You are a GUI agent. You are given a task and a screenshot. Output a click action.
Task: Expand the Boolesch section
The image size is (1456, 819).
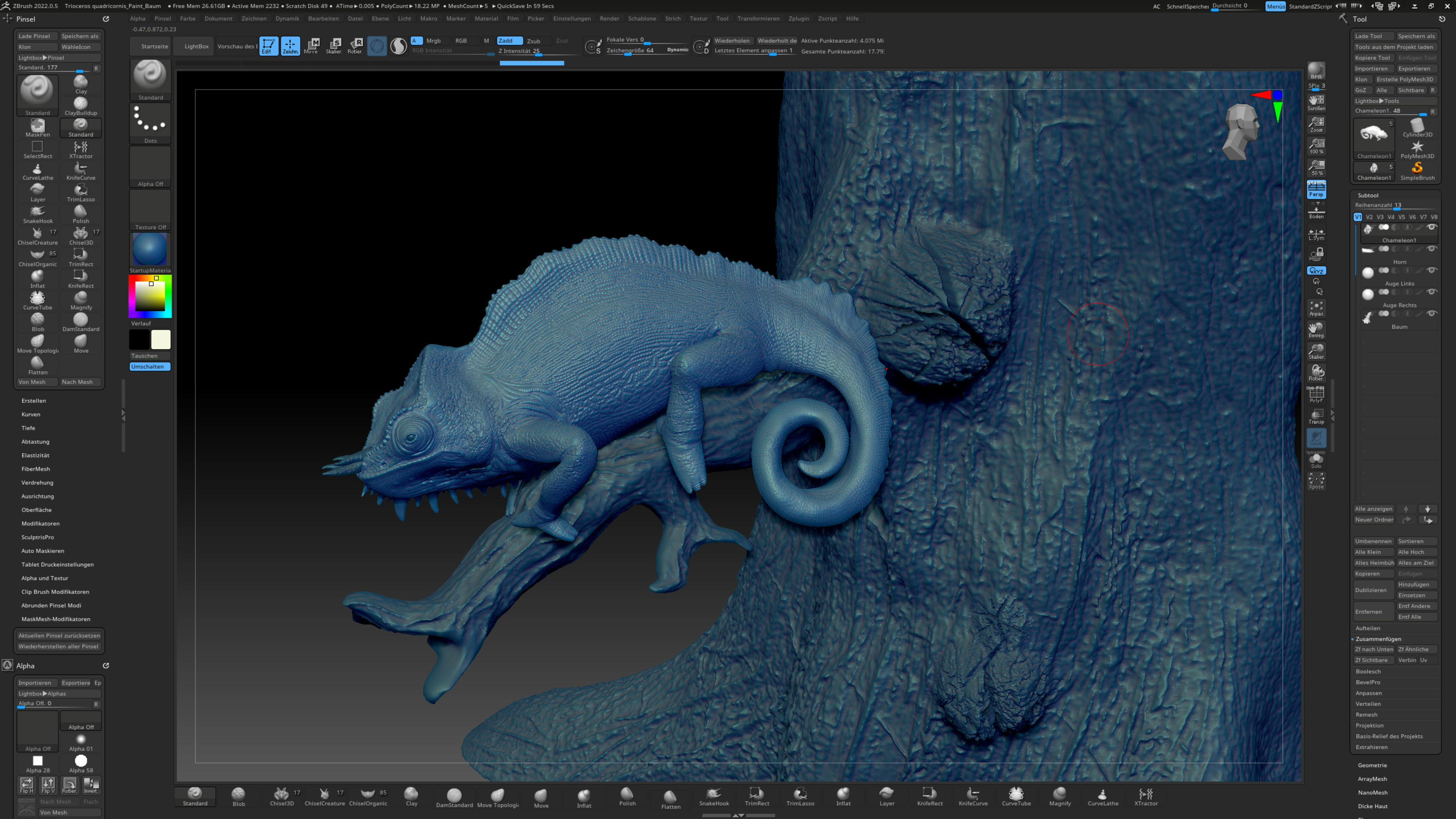pos(1368,672)
